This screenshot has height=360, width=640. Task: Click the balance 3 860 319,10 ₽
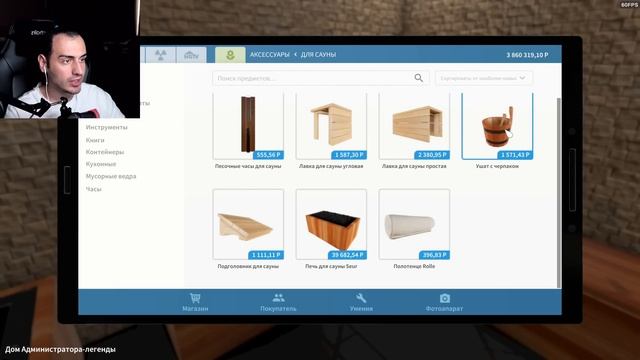pos(527,55)
